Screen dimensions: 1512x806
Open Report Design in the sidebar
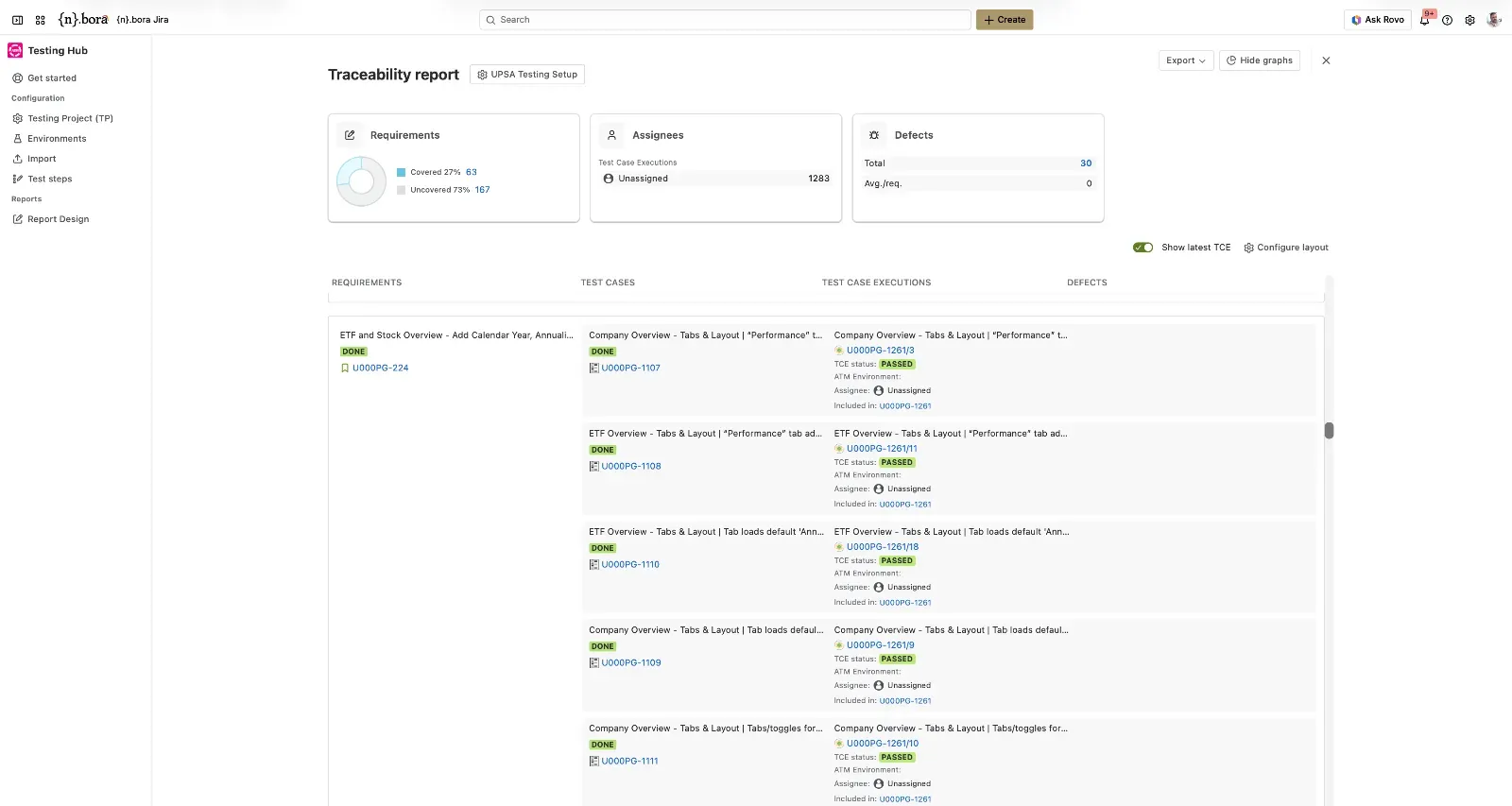point(58,219)
